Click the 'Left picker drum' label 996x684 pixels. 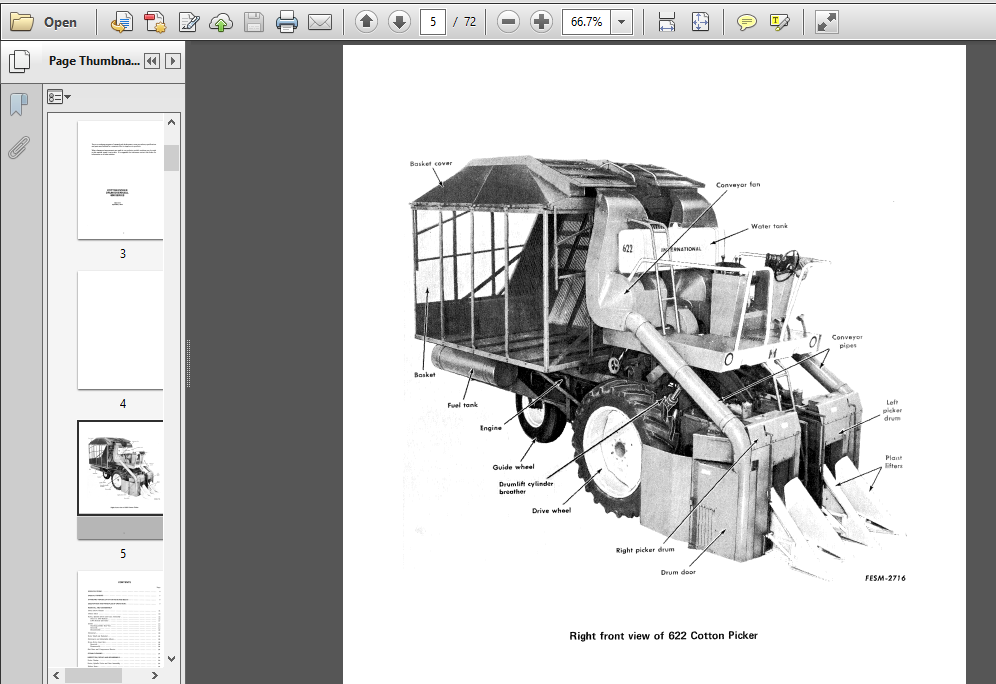click(x=892, y=410)
